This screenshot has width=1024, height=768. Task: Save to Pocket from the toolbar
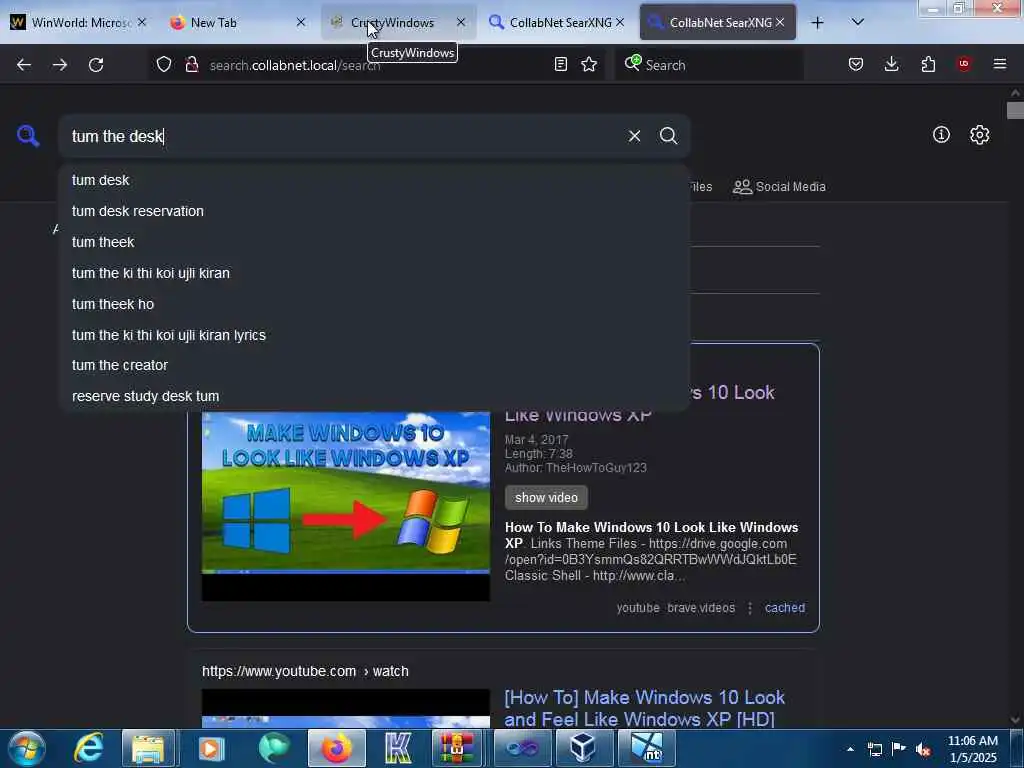pos(856,64)
